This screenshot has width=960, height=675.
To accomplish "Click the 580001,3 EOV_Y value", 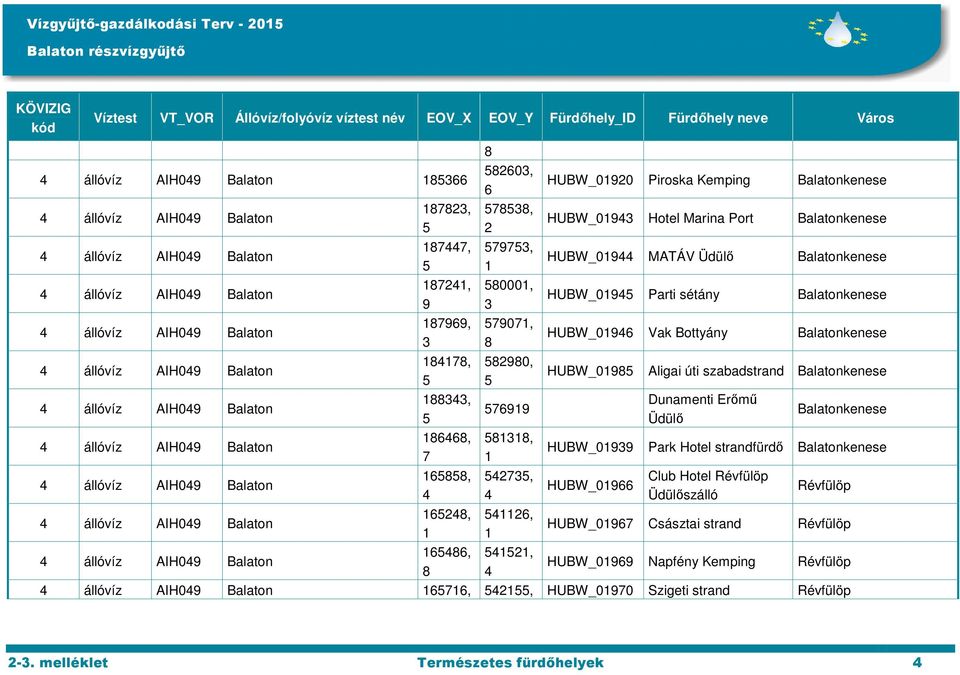I will pos(509,295).
